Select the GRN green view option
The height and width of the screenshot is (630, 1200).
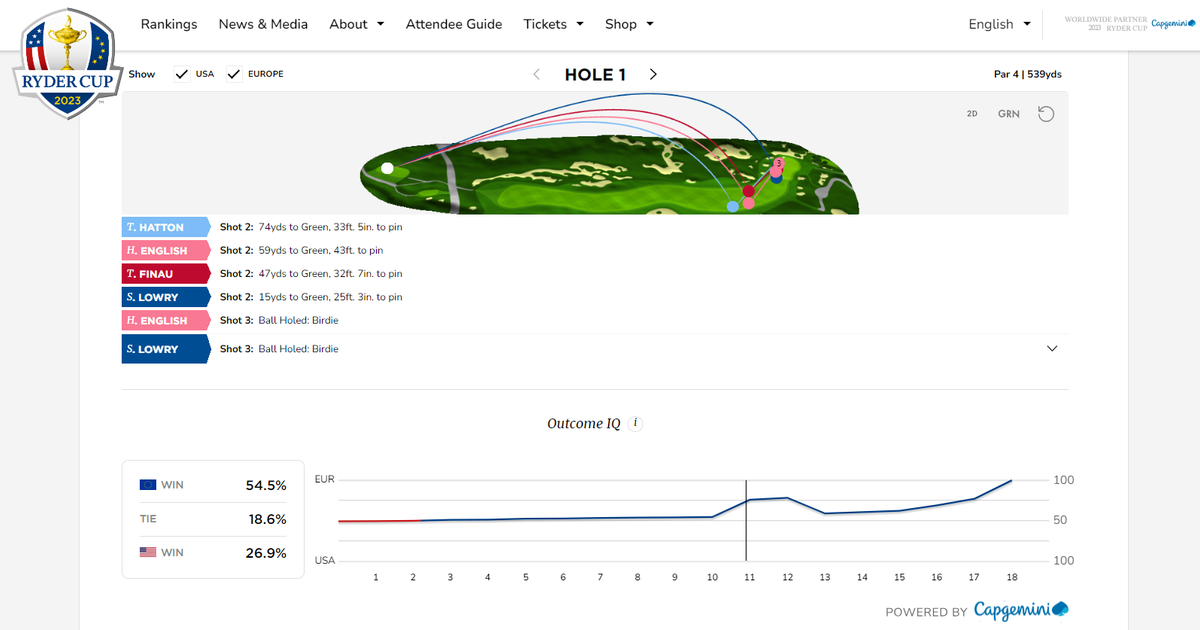point(1008,114)
